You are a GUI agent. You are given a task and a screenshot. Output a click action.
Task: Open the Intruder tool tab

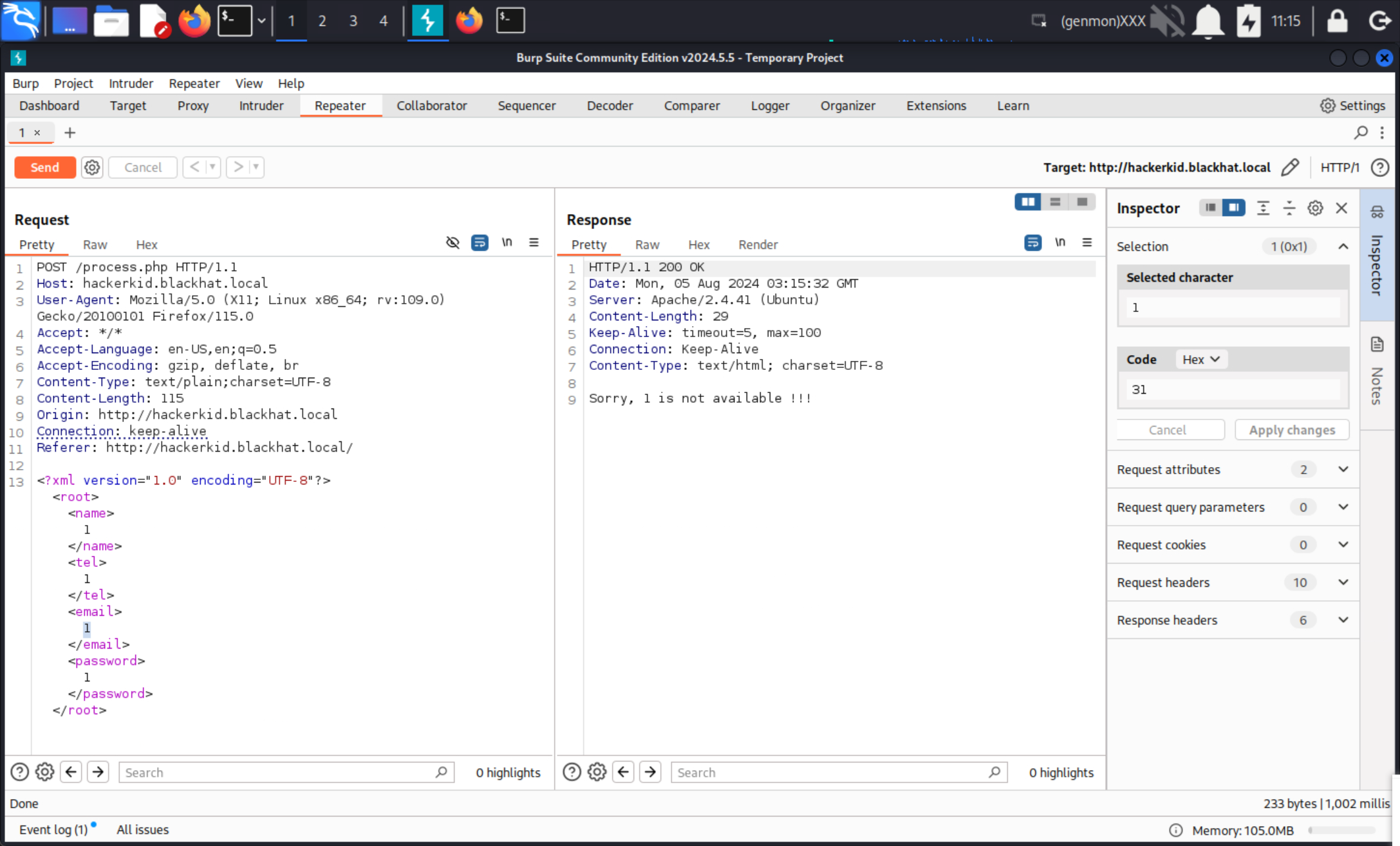[x=261, y=106]
